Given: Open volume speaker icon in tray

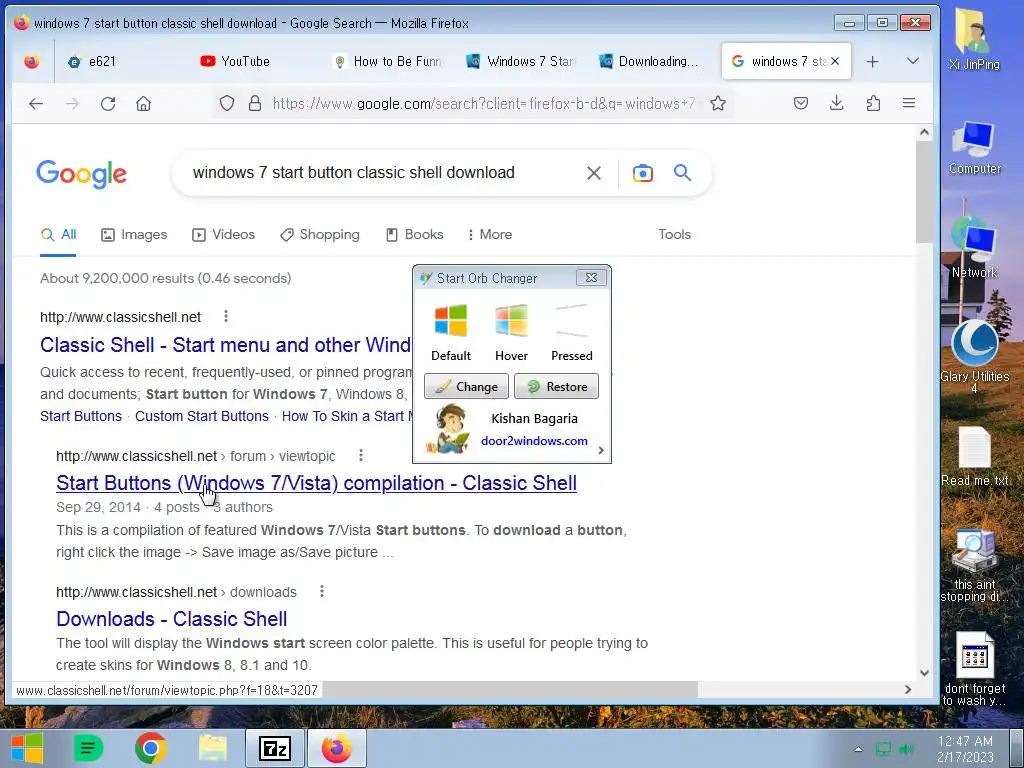Looking at the screenshot, I should click(906, 749).
